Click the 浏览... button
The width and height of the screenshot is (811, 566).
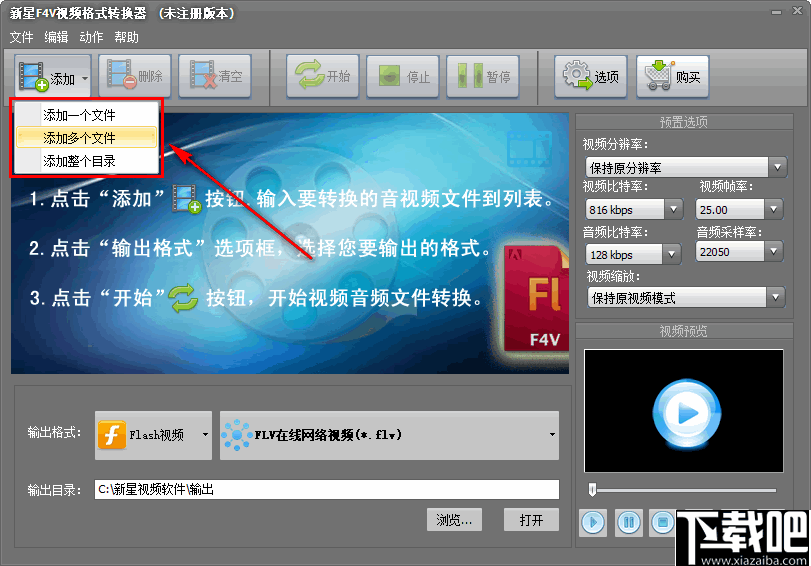pos(454,520)
